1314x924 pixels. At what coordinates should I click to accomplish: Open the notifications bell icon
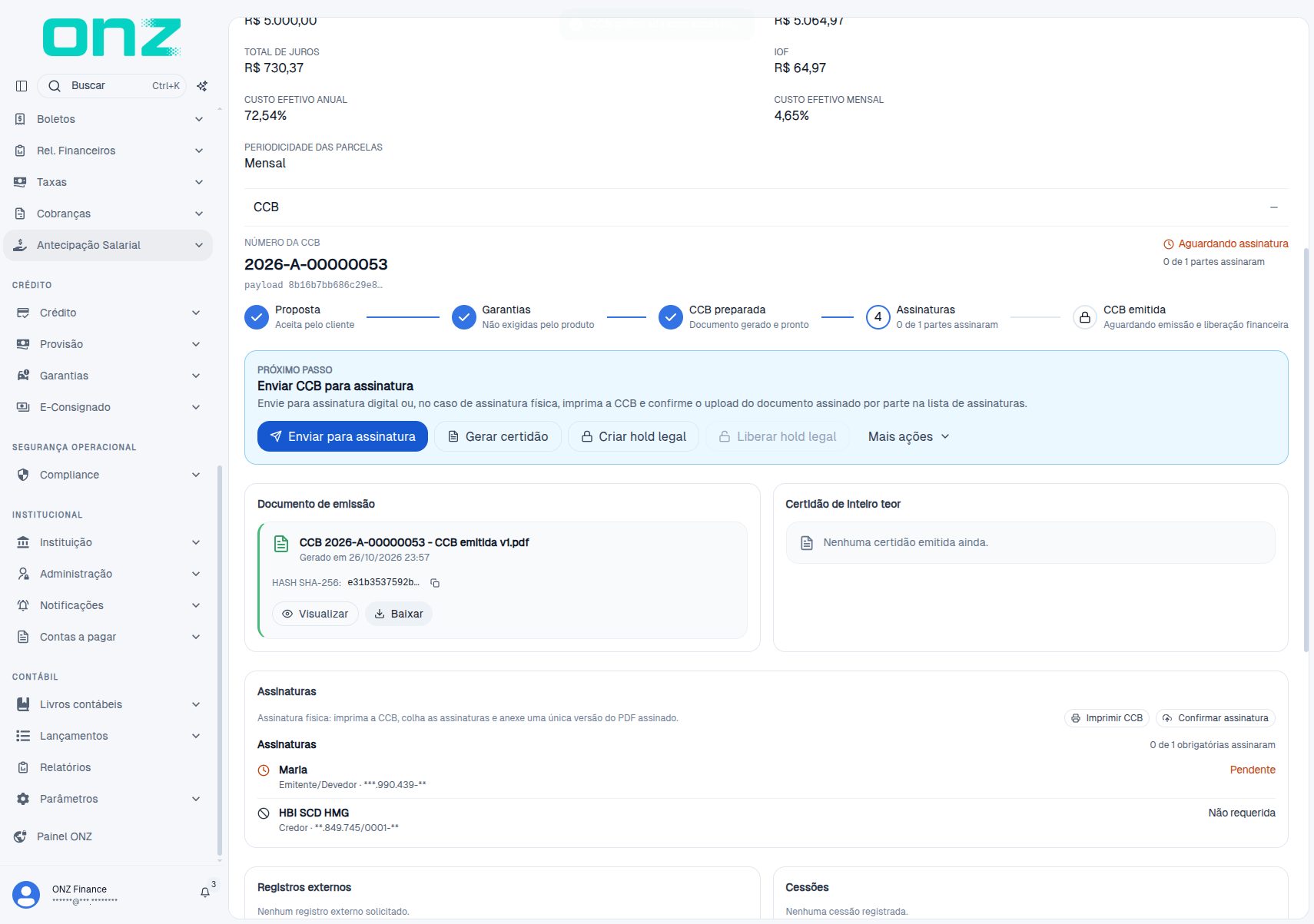click(205, 893)
